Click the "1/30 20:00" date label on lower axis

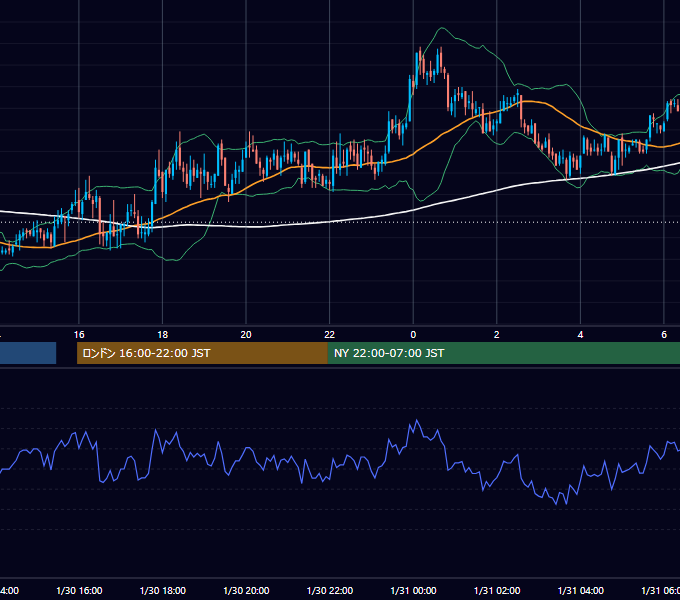pyautogui.click(x=246, y=590)
